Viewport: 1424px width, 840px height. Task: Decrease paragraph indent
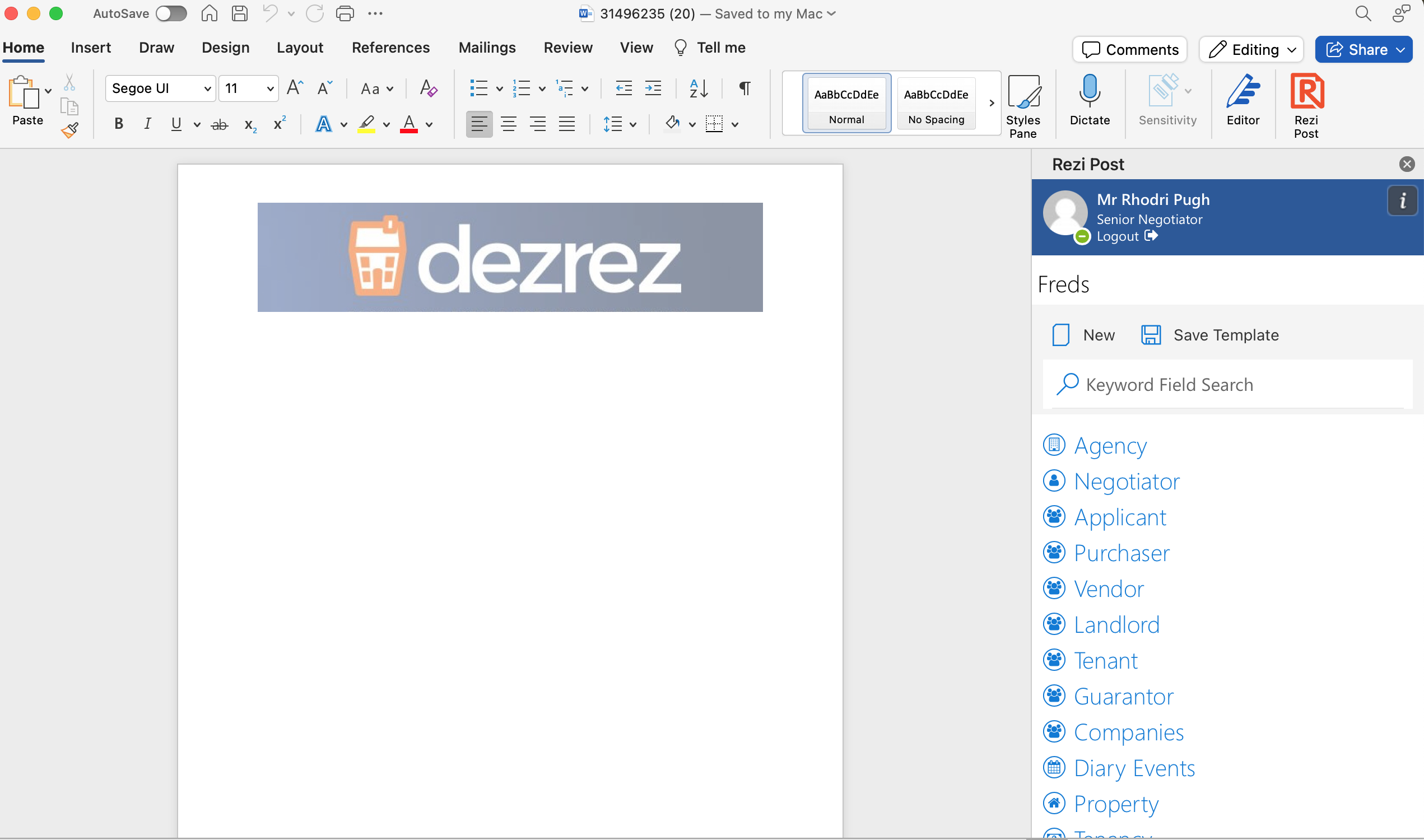[x=623, y=88]
